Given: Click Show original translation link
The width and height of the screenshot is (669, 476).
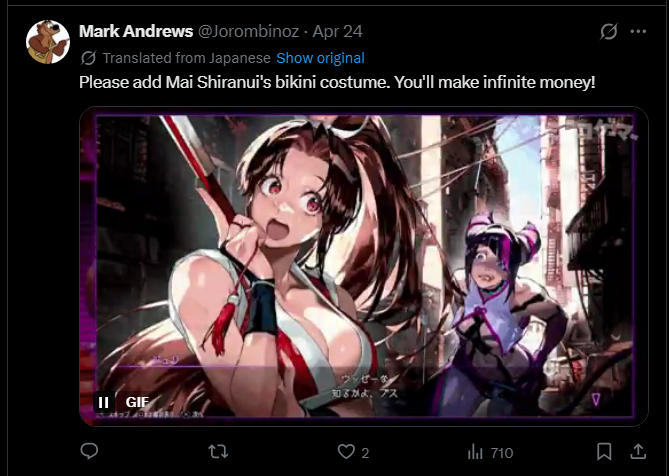Looking at the screenshot, I should [320, 58].
